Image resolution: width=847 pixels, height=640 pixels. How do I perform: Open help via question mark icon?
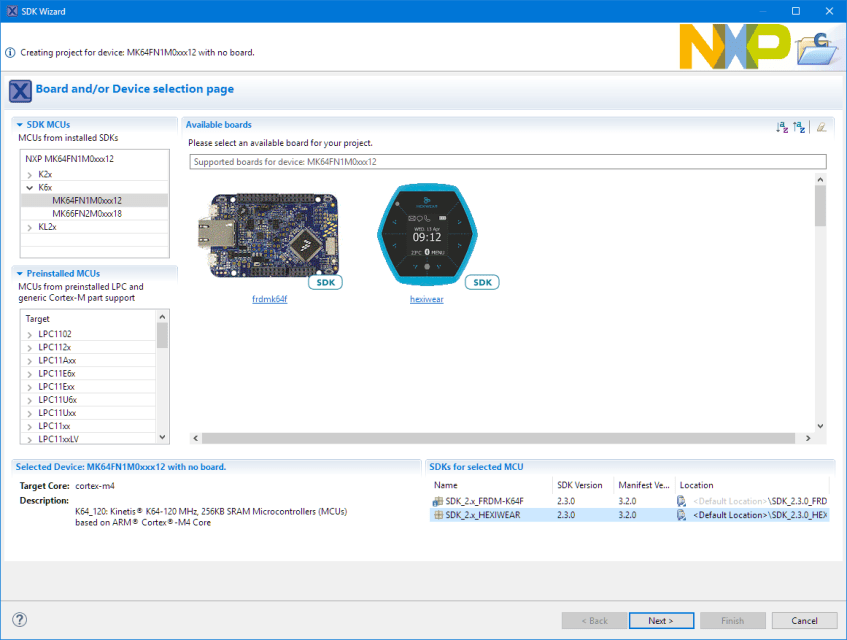point(18,618)
